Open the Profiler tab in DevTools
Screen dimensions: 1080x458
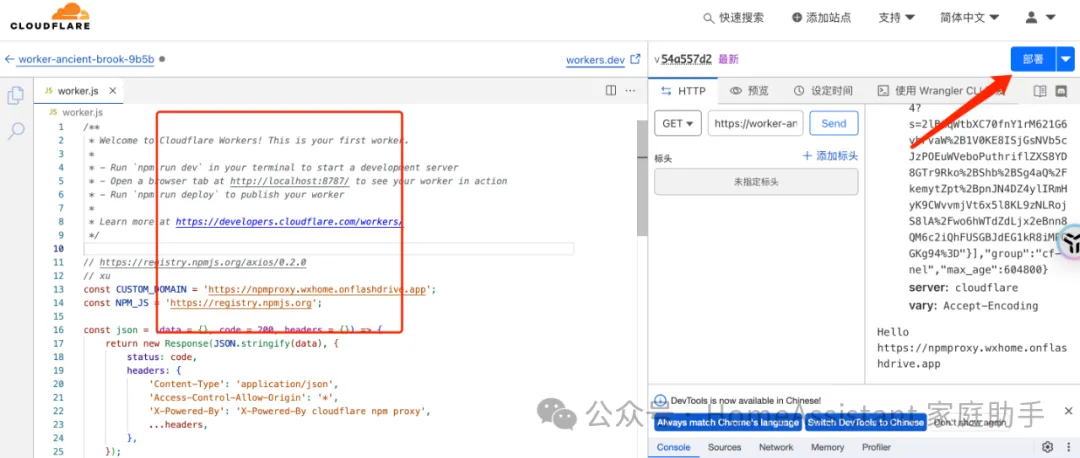[x=876, y=448]
